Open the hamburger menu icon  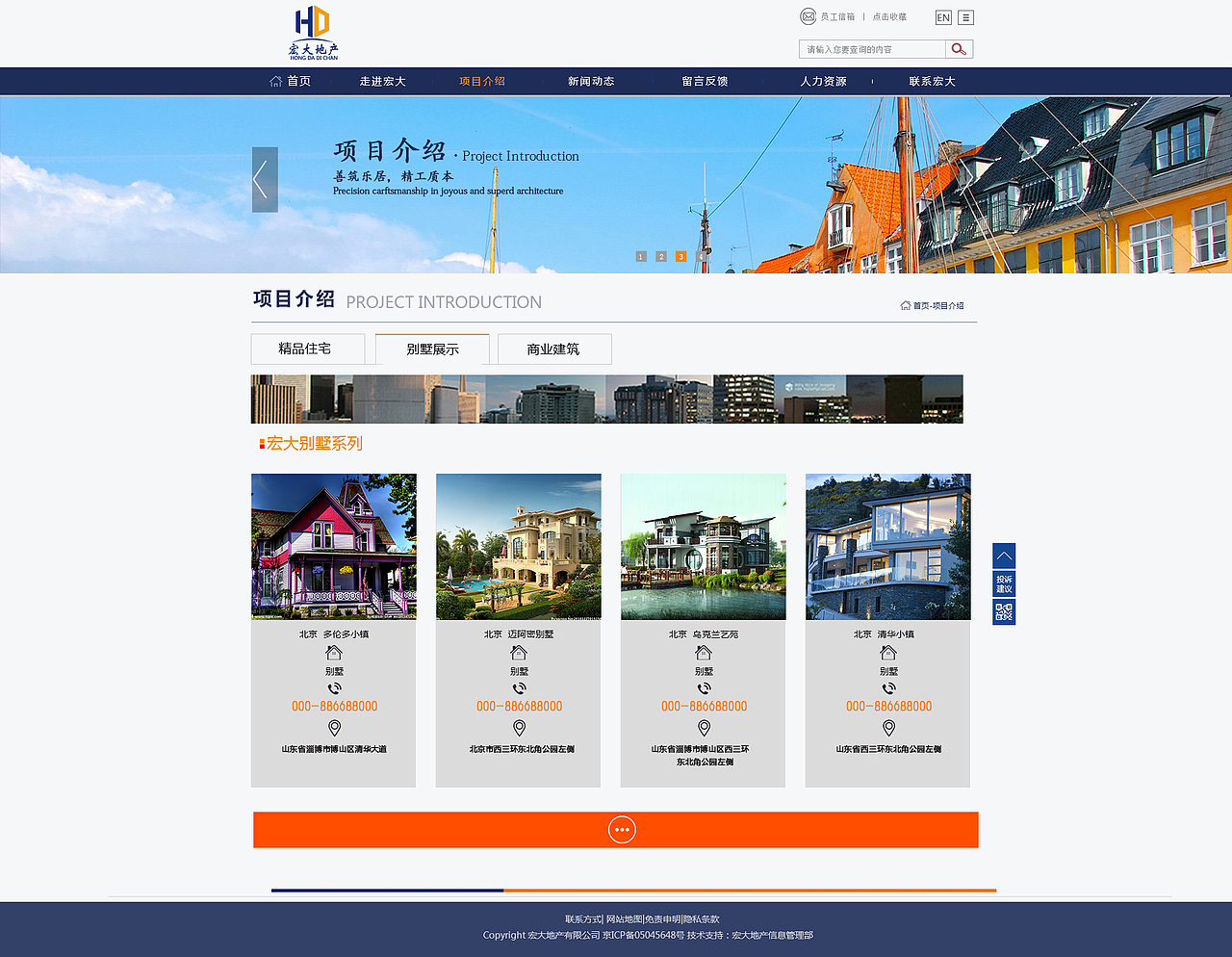tap(966, 17)
